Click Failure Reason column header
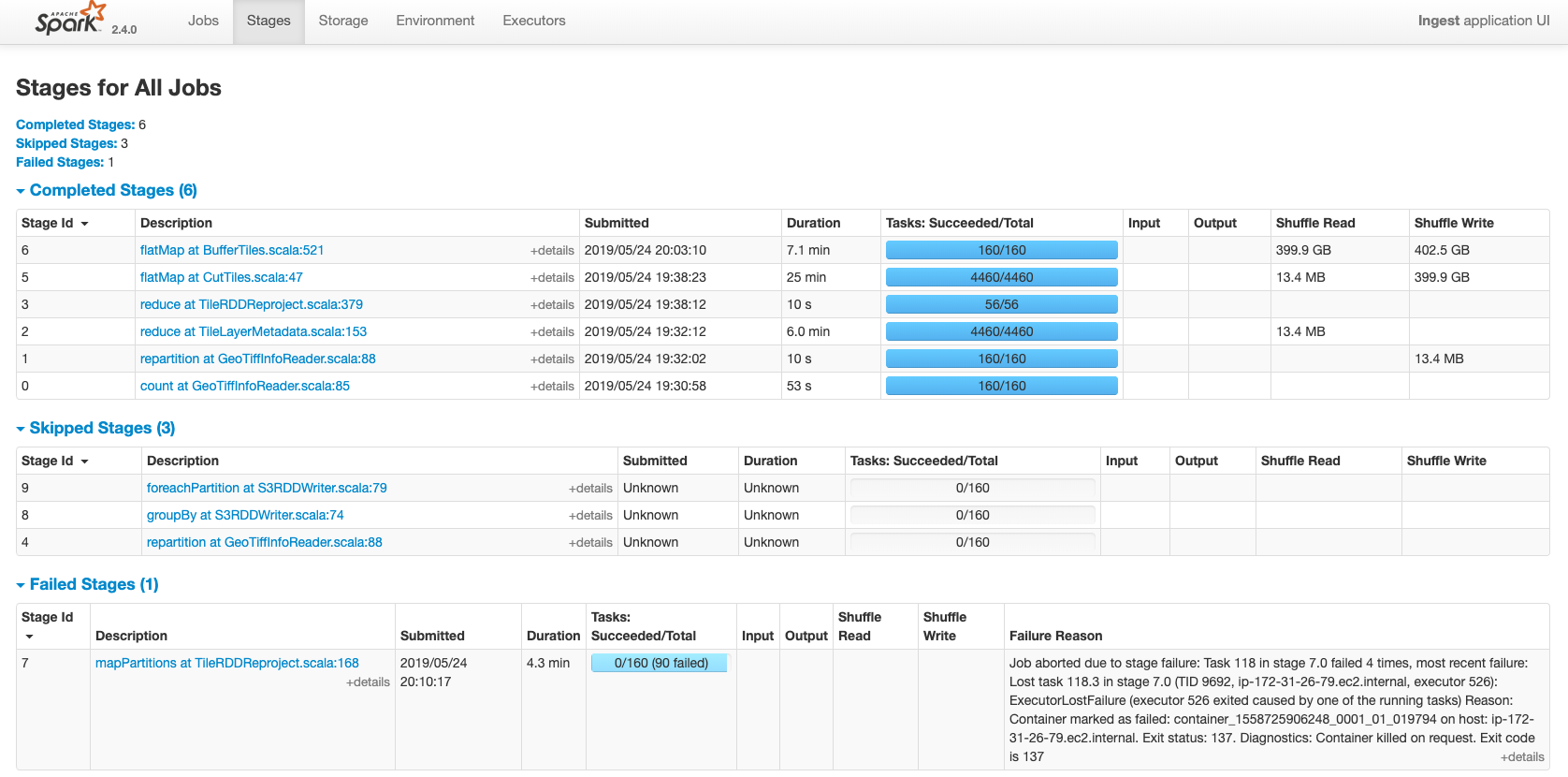Viewport: 1568px width, 777px height. point(1055,636)
